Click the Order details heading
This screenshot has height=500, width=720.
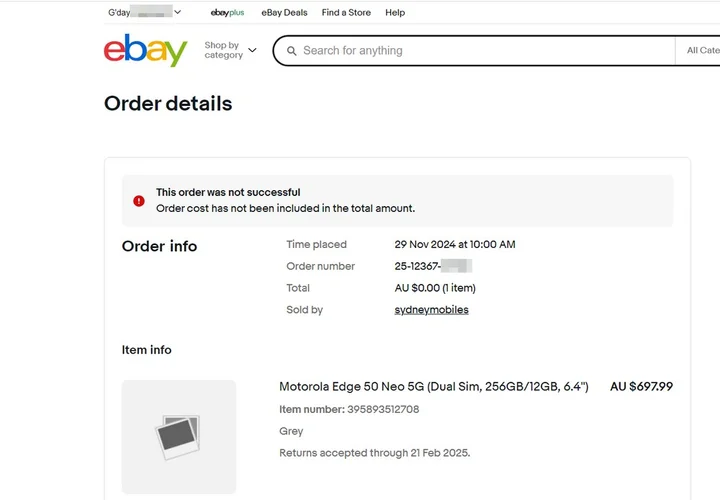[168, 104]
